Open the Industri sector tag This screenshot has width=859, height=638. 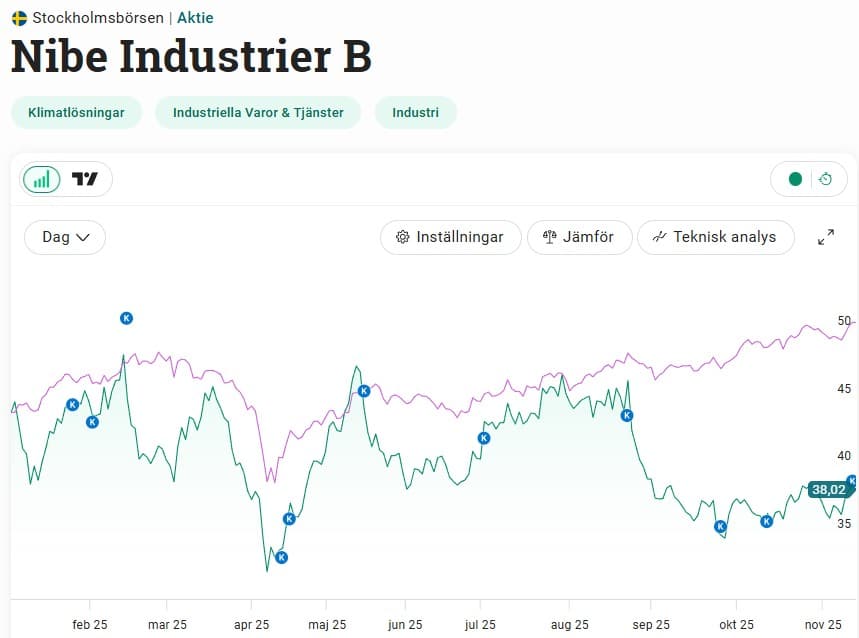coord(415,113)
